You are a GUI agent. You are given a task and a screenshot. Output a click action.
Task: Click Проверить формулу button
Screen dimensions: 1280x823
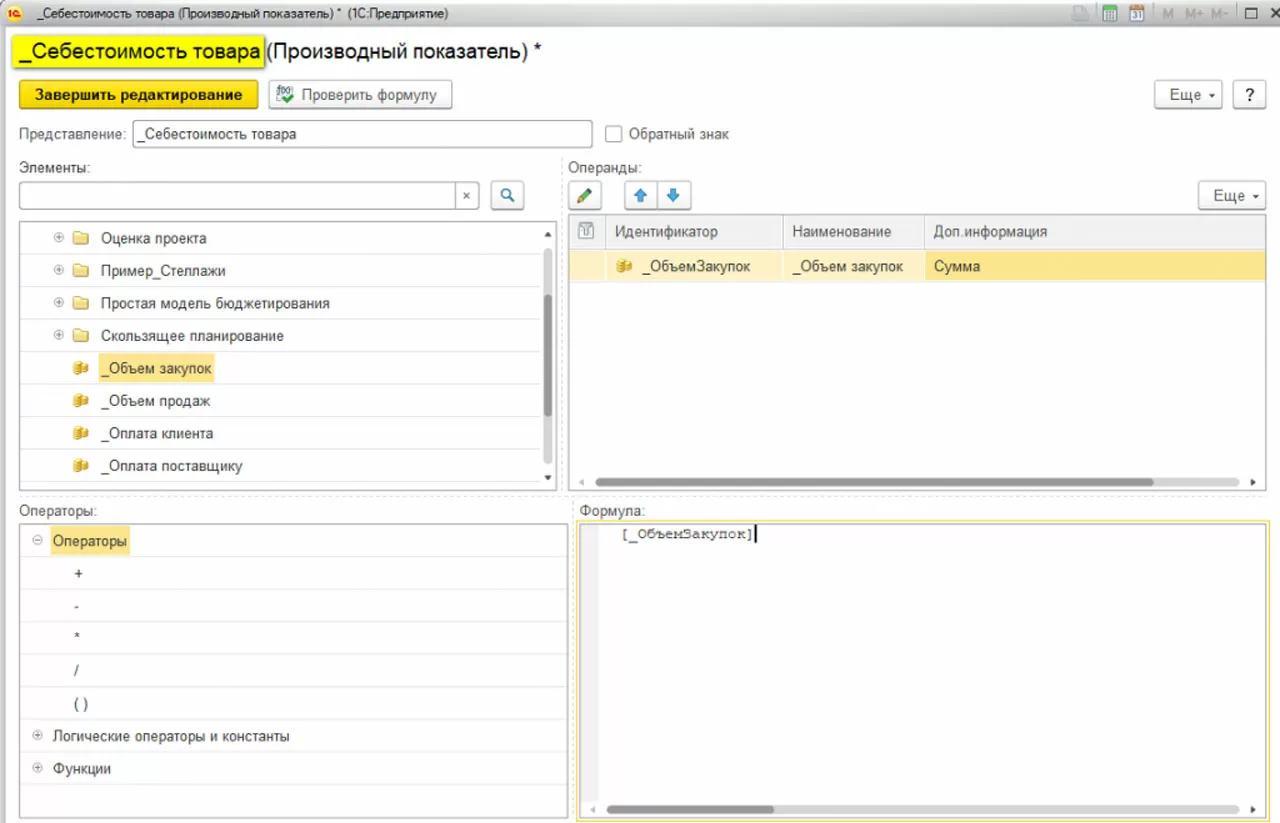click(x=360, y=95)
